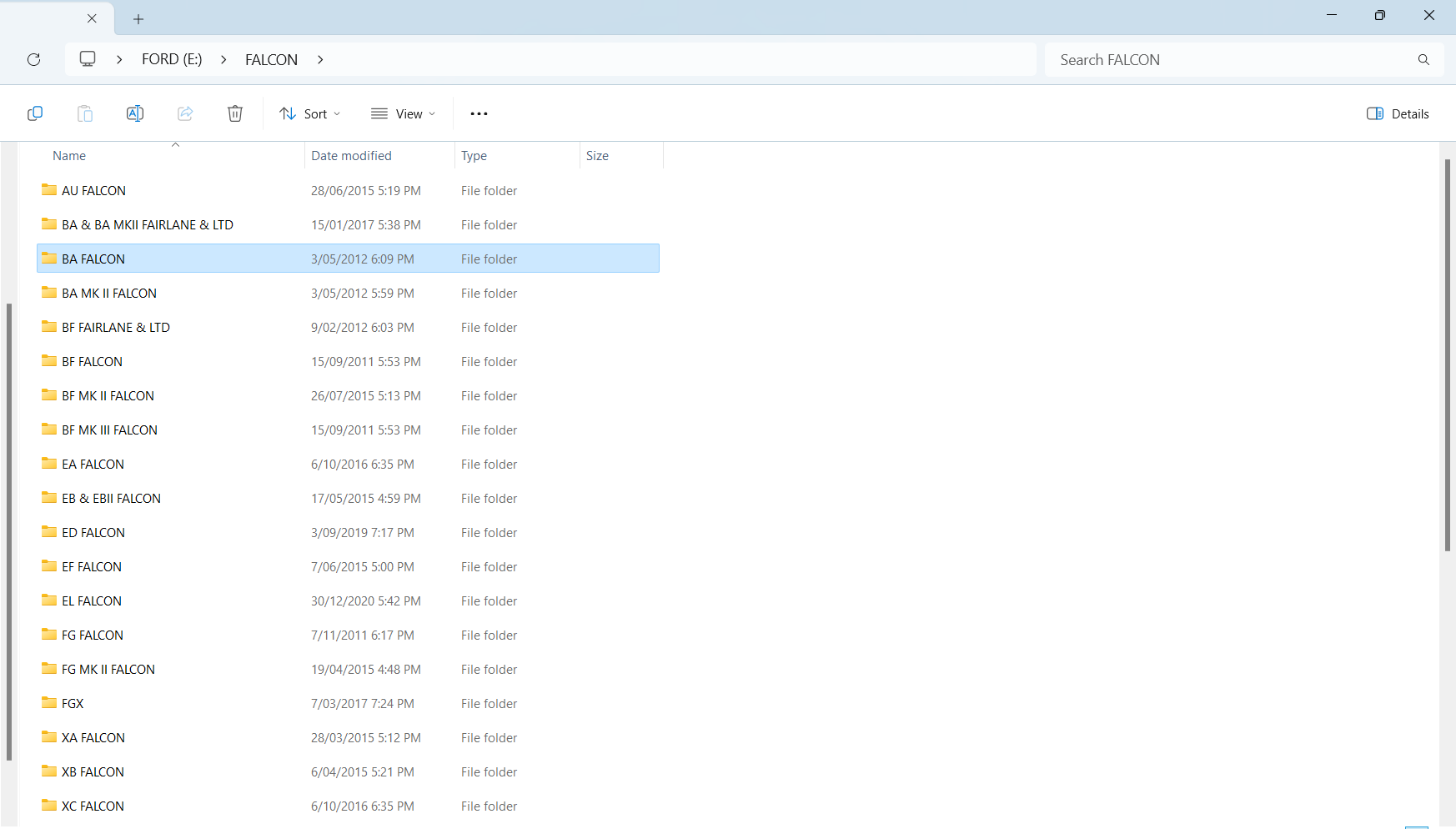Toggle the Details pane
This screenshot has height=829, width=1456.
1398,113
